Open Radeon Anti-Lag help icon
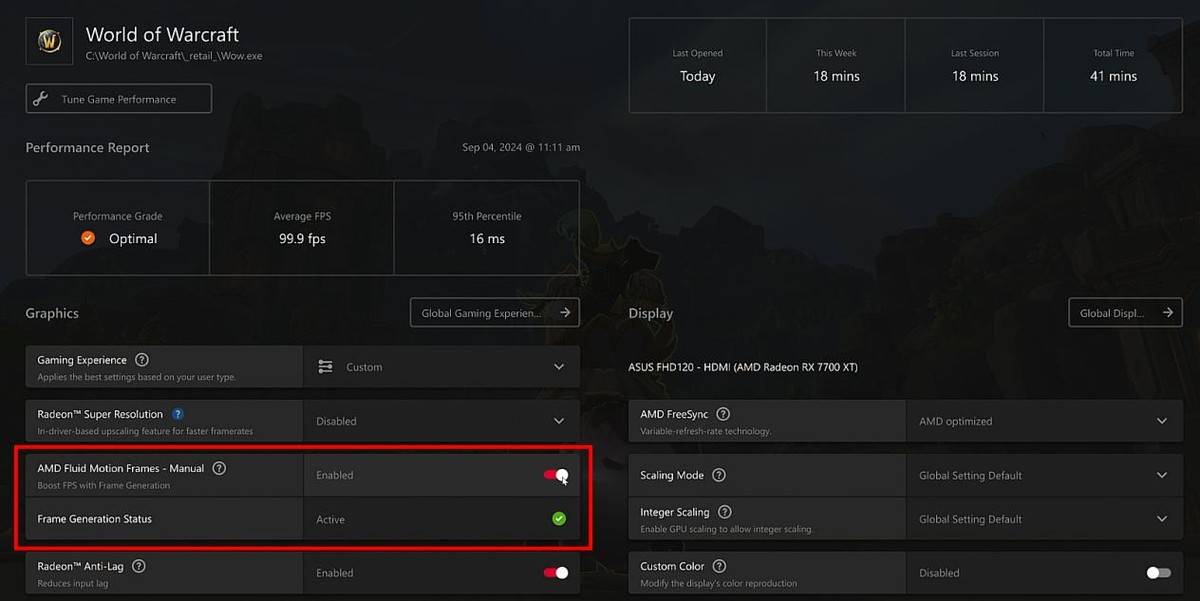This screenshot has width=1200, height=601. 139,566
